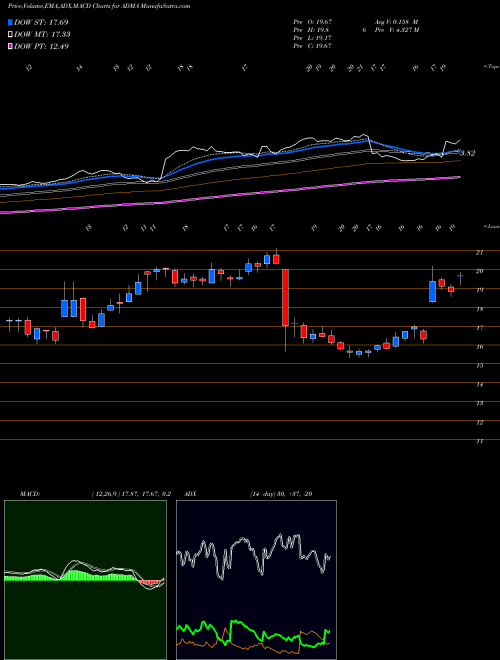
Task: Click the 12 price axis label
Action: [x=479, y=423]
